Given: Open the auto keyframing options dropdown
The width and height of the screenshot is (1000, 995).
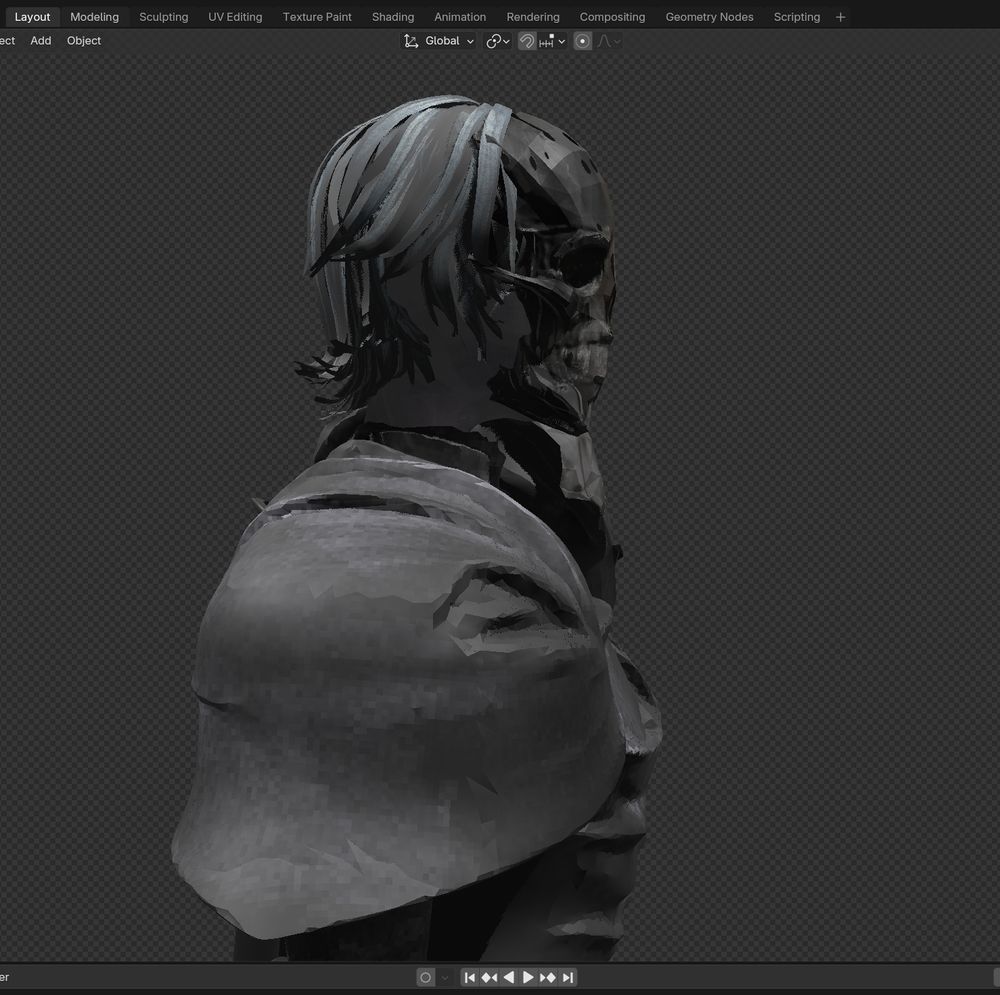Looking at the screenshot, I should coord(445,977).
